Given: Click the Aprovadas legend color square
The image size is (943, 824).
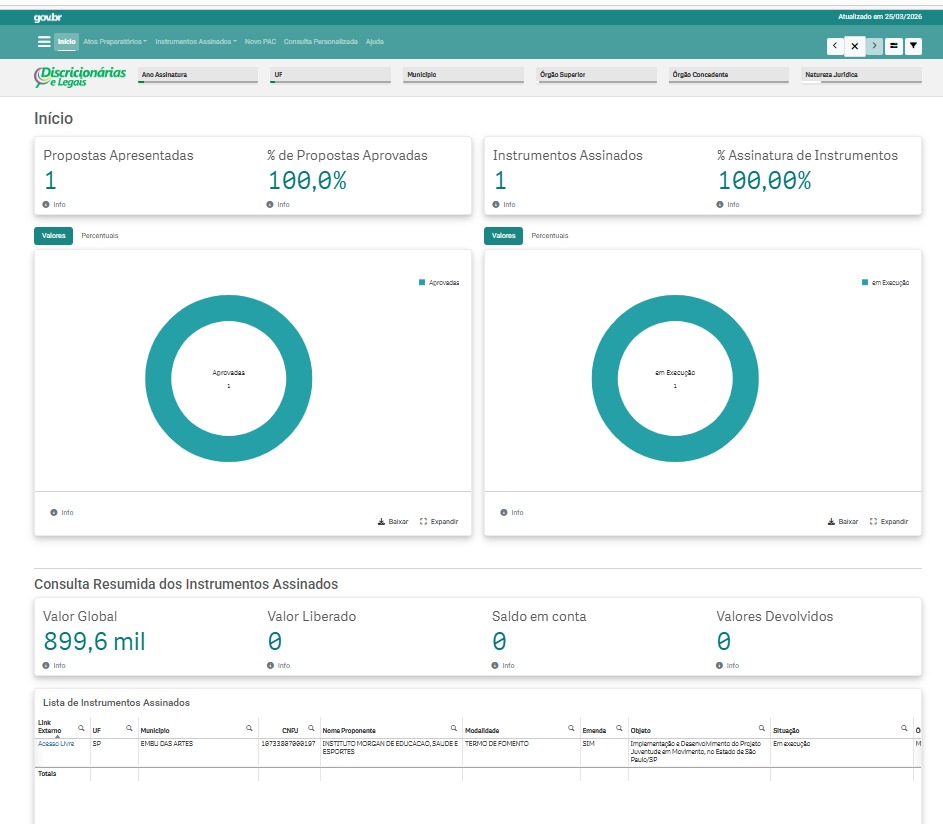Looking at the screenshot, I should click(422, 283).
